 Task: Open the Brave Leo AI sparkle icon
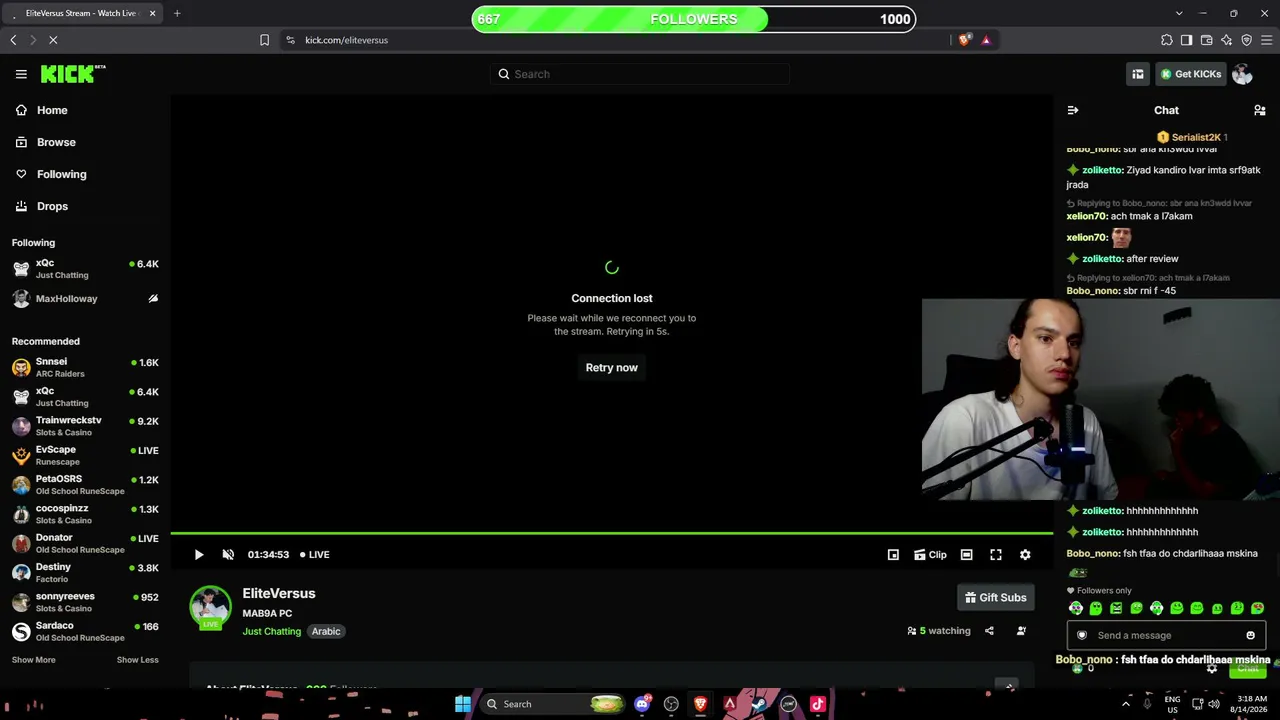click(x=1226, y=40)
